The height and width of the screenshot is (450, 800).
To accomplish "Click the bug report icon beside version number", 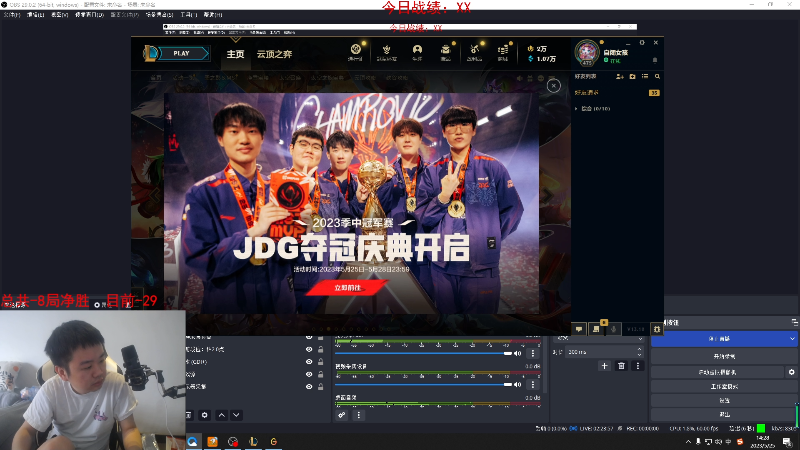I will click(657, 329).
